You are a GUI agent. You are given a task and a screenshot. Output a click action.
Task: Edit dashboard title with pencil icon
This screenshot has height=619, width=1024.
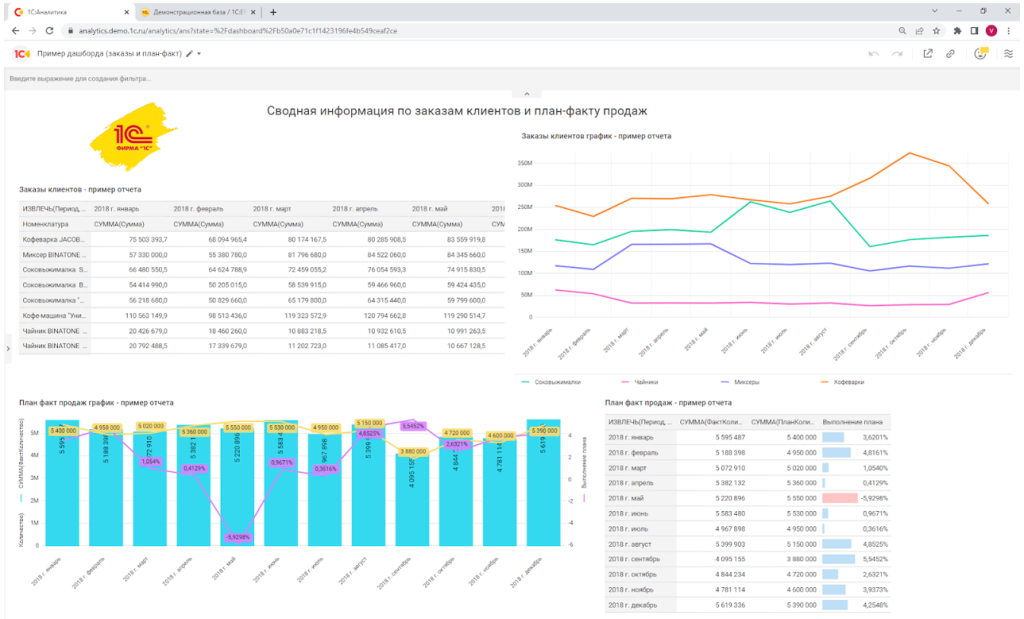coord(189,54)
